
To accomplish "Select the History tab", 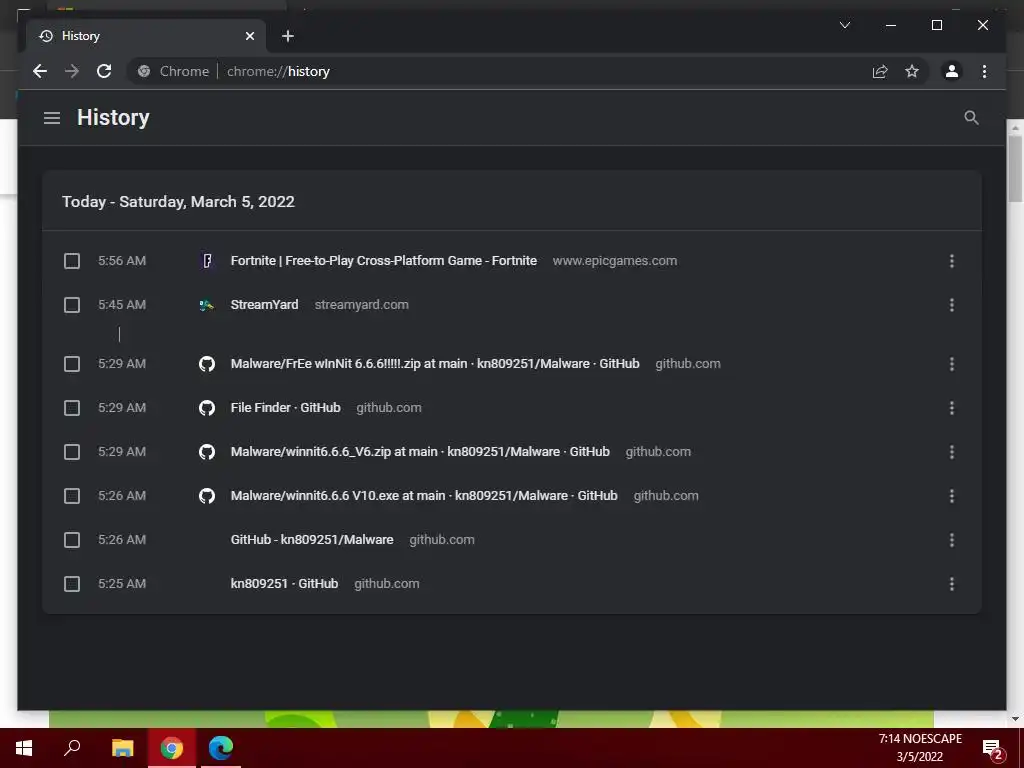I will [146, 36].
